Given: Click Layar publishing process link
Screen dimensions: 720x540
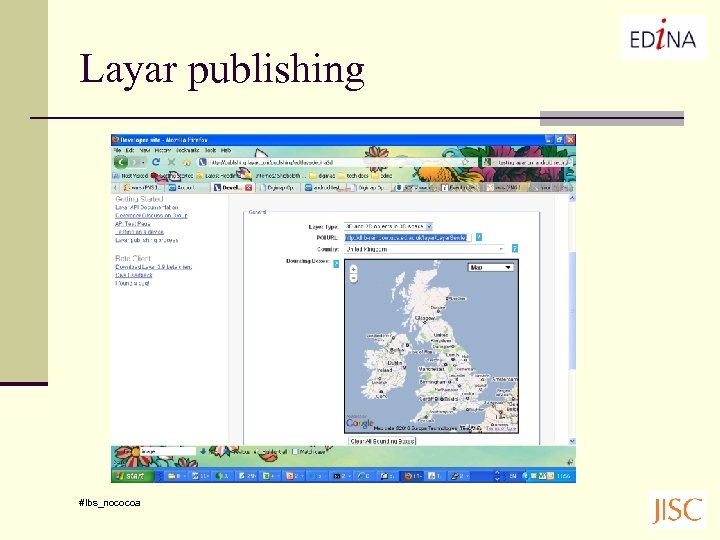Looking at the screenshot, I should (x=146, y=240).
